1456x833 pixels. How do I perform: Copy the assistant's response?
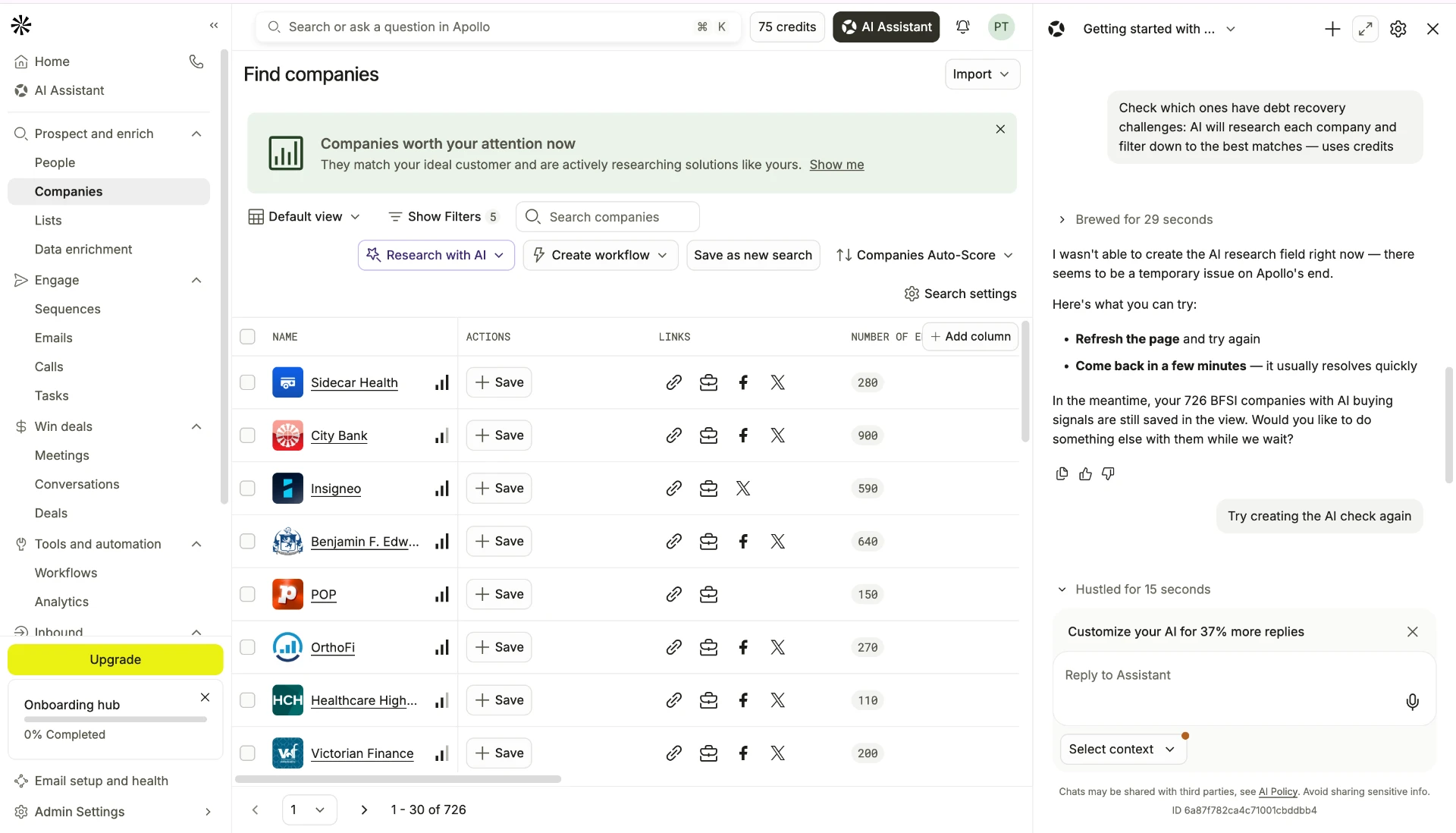1062,473
